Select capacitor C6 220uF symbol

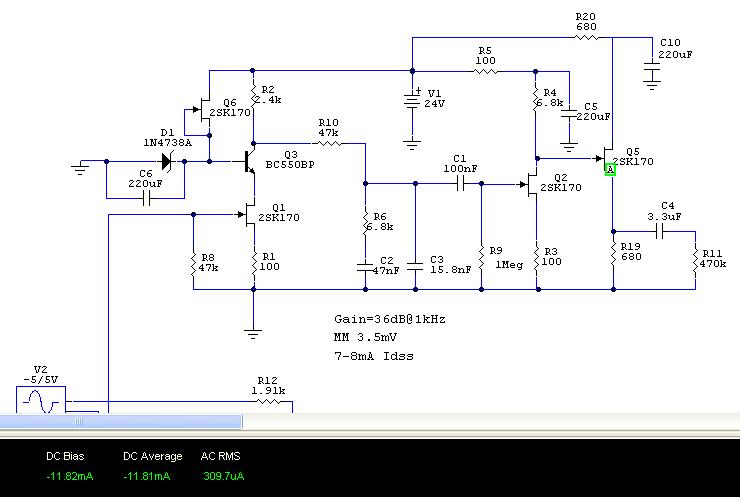point(146,199)
